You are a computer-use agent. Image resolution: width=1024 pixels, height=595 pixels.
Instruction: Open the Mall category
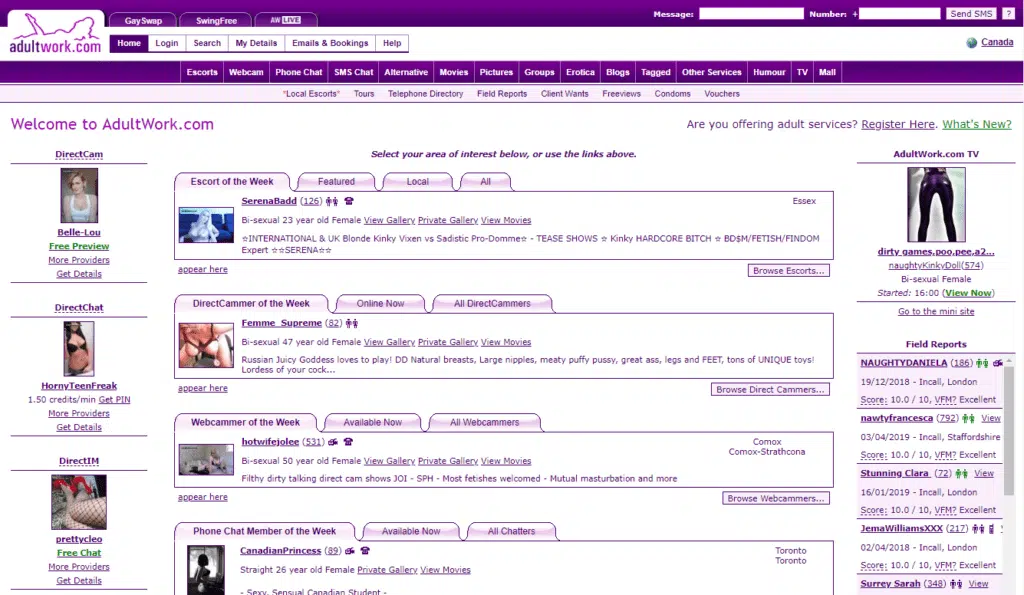(827, 72)
